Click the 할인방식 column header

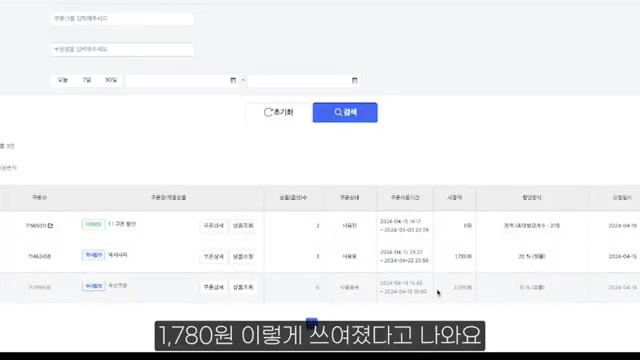[x=531, y=198]
